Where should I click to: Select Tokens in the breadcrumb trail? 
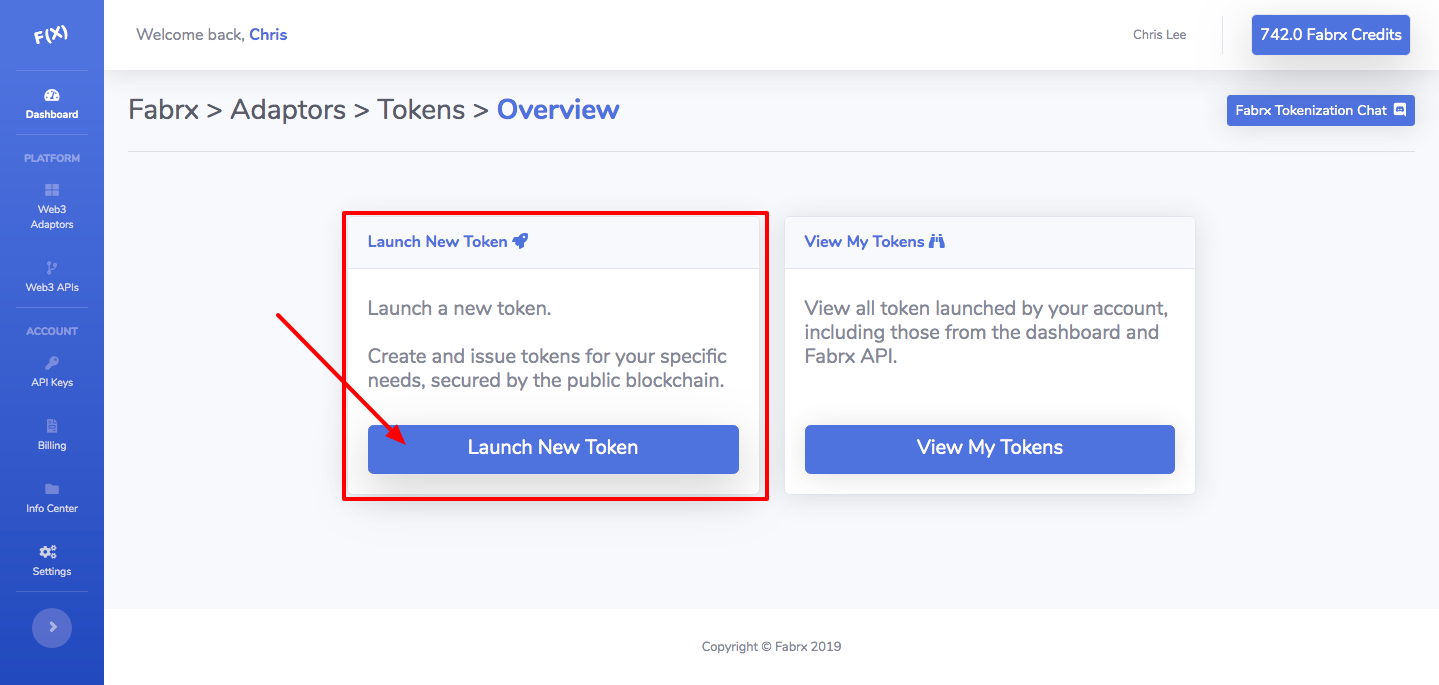pyautogui.click(x=421, y=110)
